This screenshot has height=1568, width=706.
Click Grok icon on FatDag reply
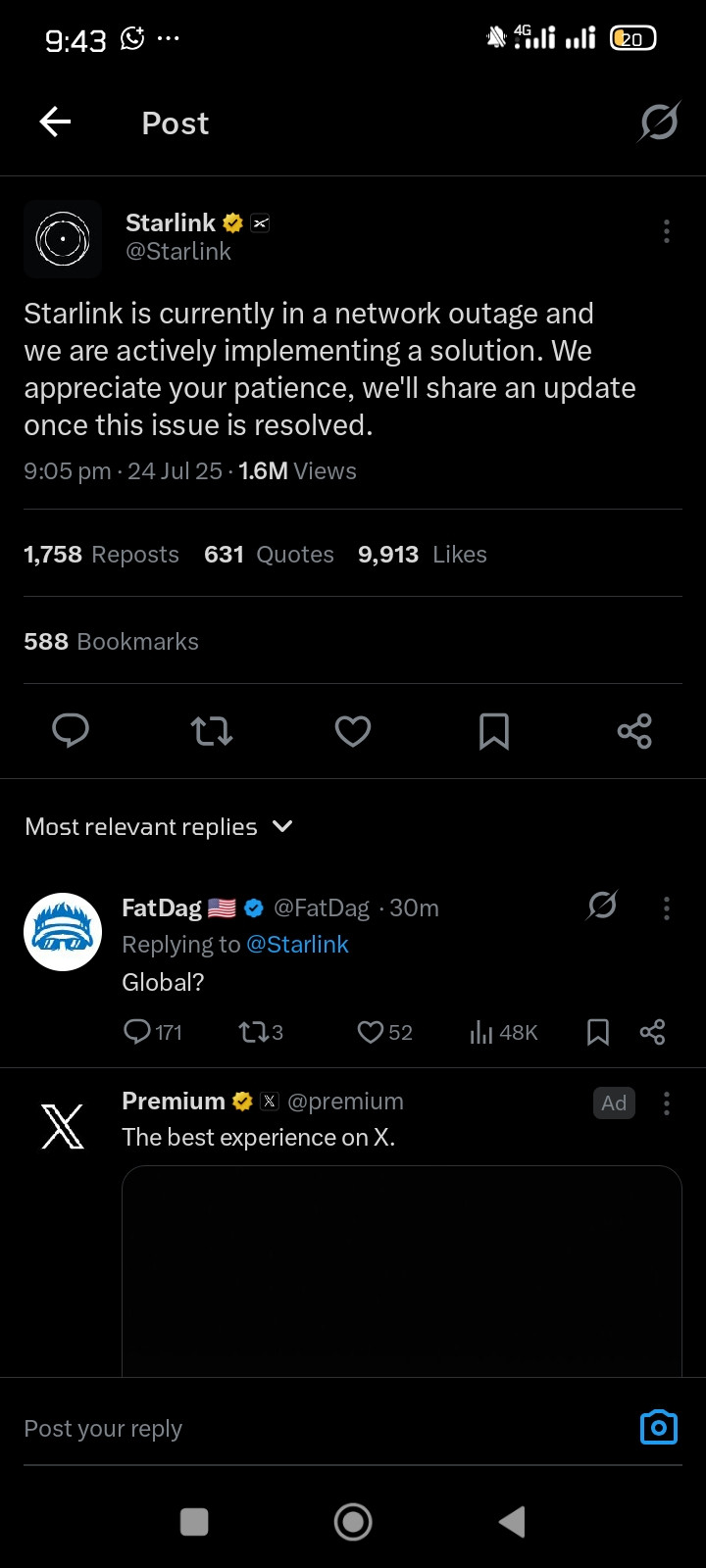click(602, 906)
